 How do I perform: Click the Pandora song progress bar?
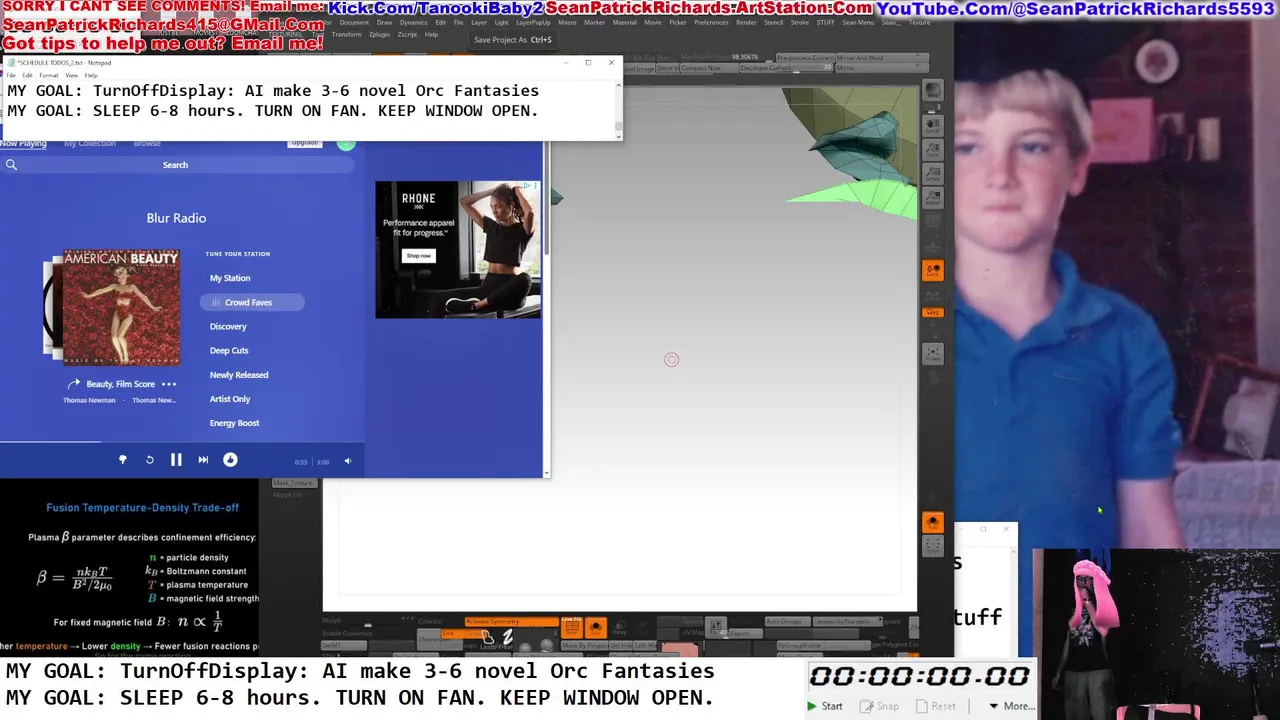click(x=182, y=441)
